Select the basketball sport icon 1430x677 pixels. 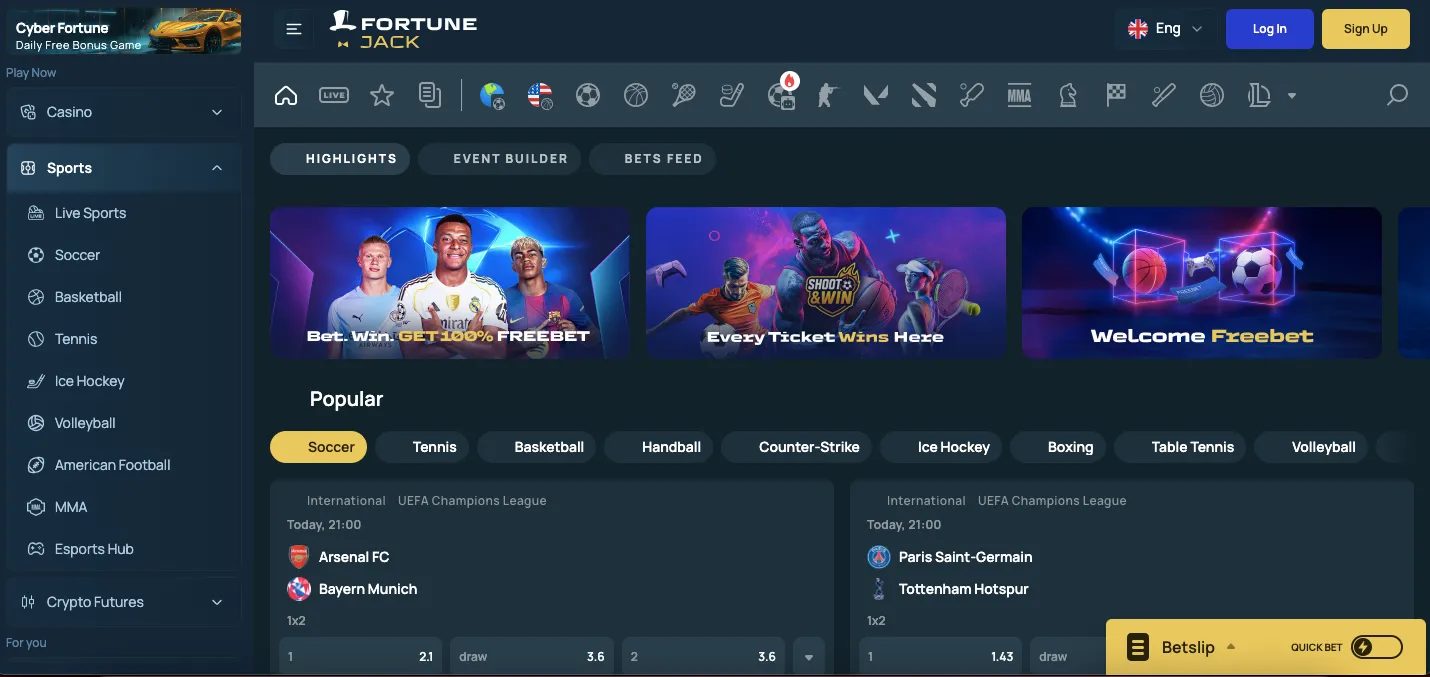pyautogui.click(x=636, y=95)
